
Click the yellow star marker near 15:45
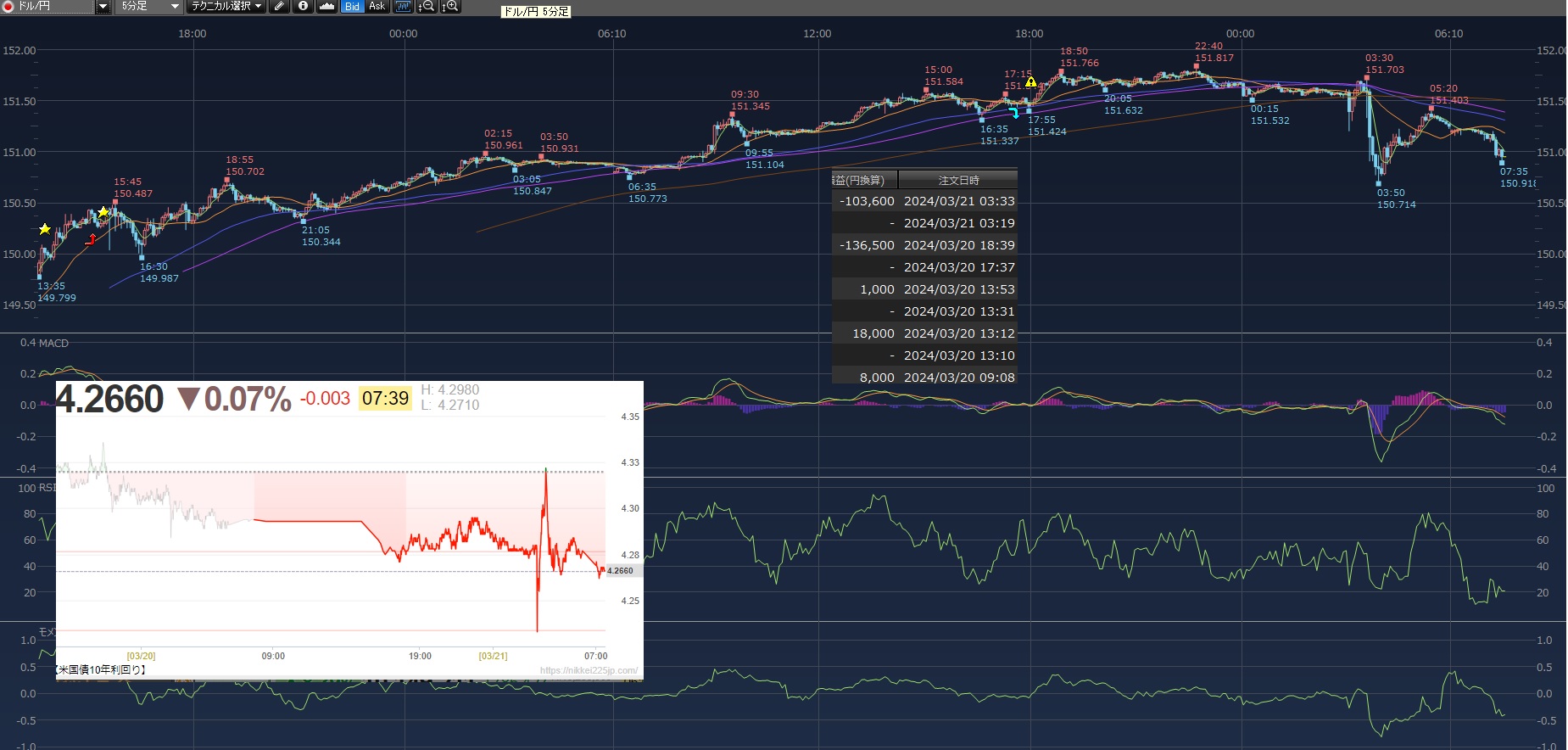click(103, 212)
